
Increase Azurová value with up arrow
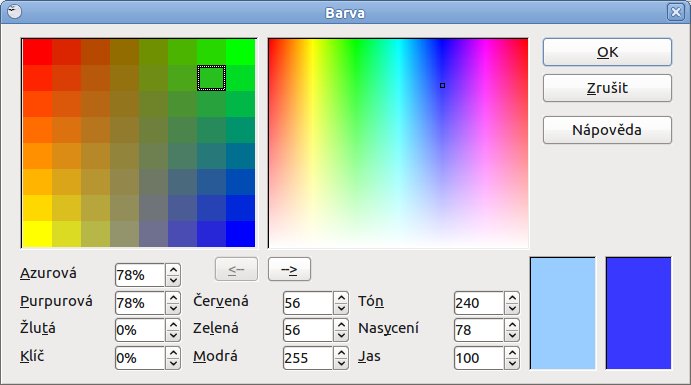tap(173, 270)
